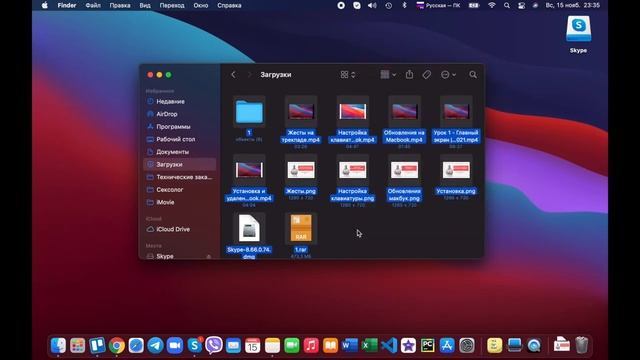Image resolution: width=640 pixels, height=360 pixels.
Task: Select the Skype-8.66.0.74.dmg file
Action: pyautogui.click(x=249, y=228)
